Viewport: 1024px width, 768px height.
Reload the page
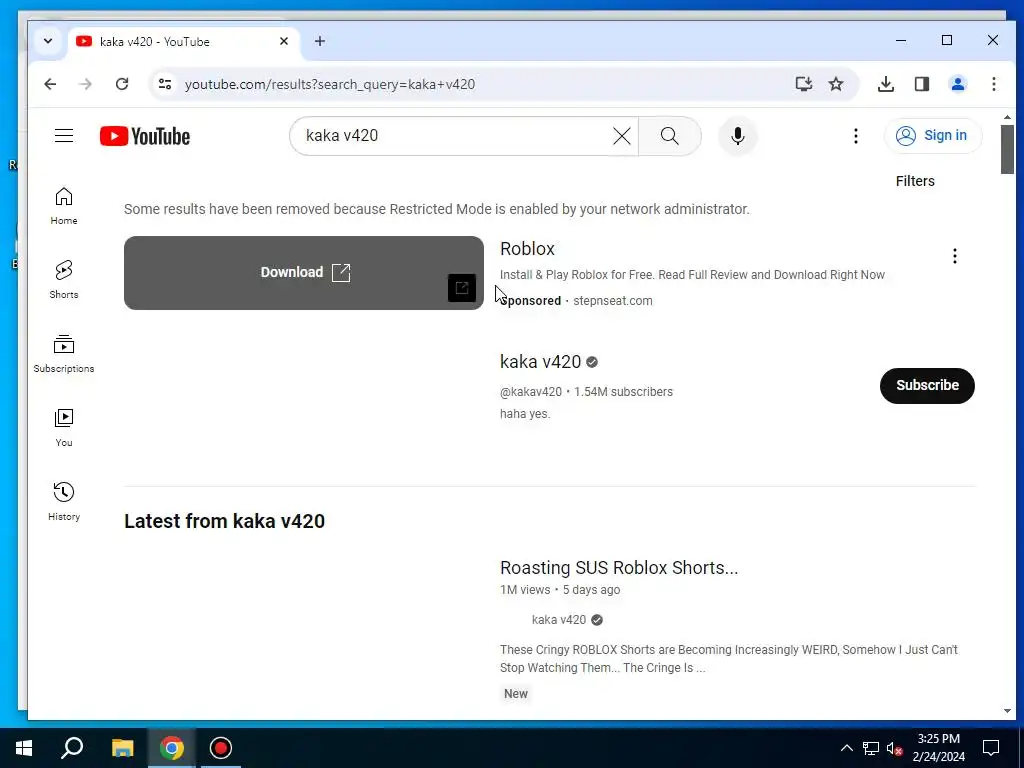pyautogui.click(x=122, y=84)
